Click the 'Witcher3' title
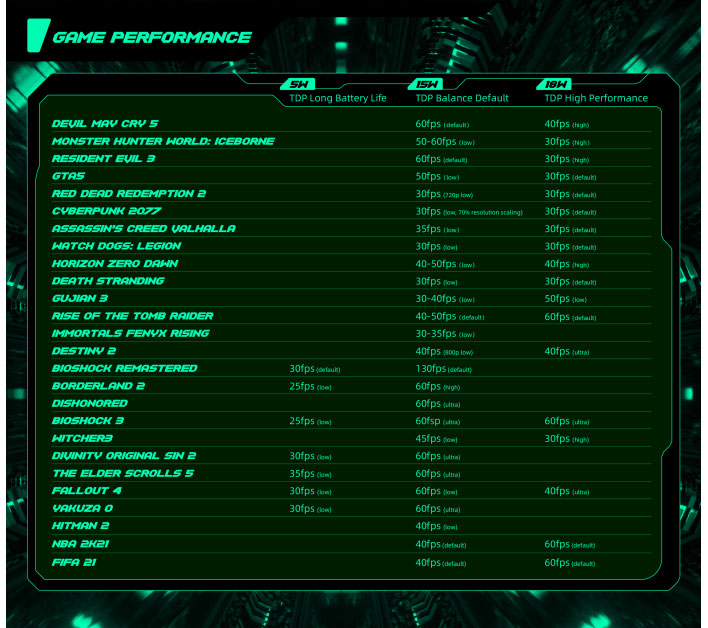 pos(82,438)
